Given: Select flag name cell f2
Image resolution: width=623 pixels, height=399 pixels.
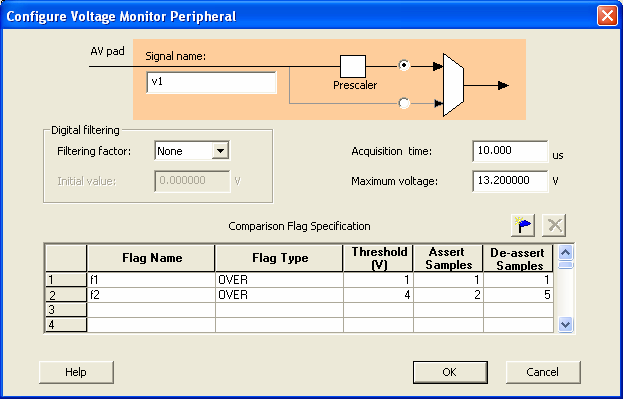Looking at the screenshot, I should tap(151, 295).
